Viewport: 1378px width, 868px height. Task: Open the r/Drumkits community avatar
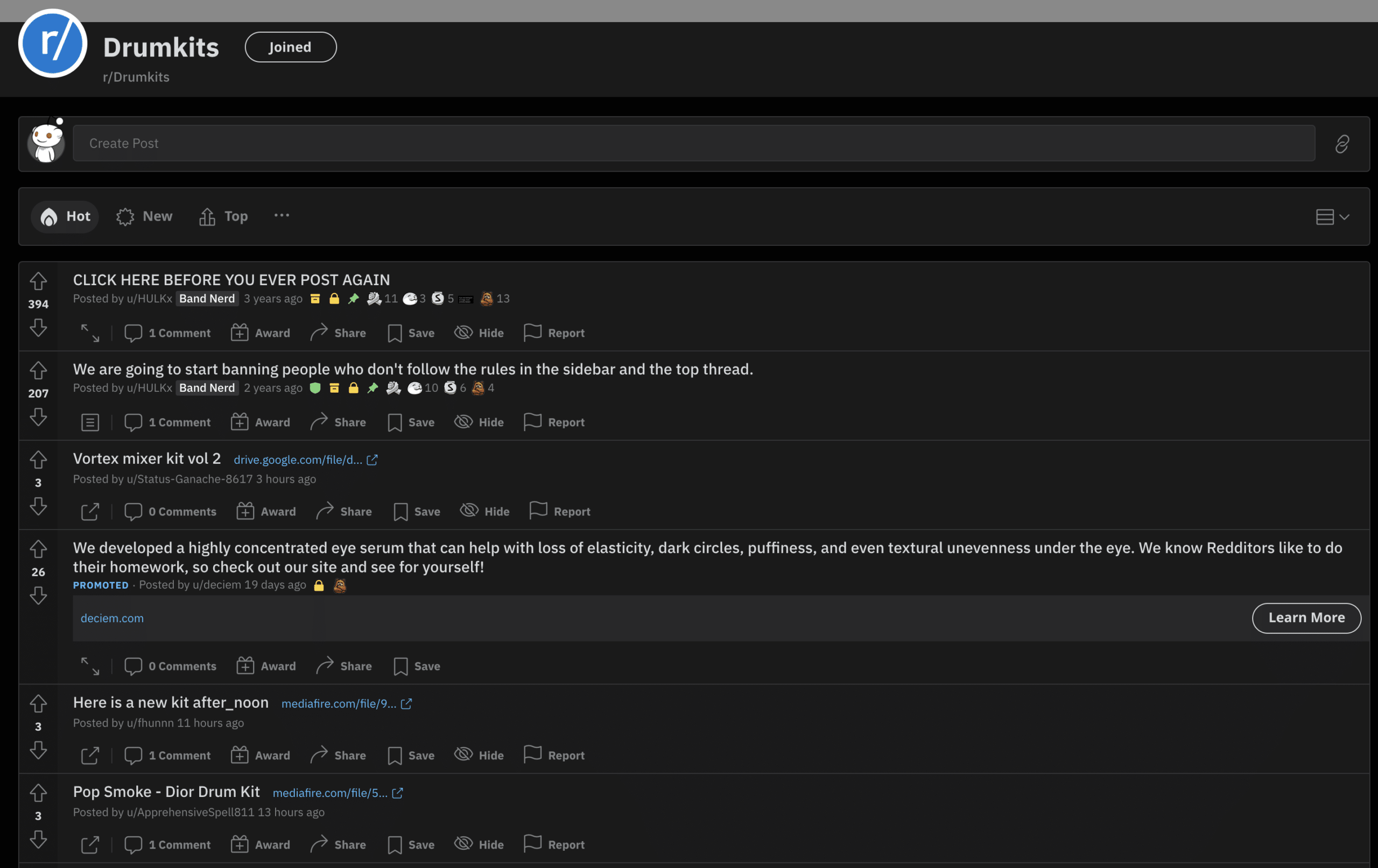tap(53, 44)
